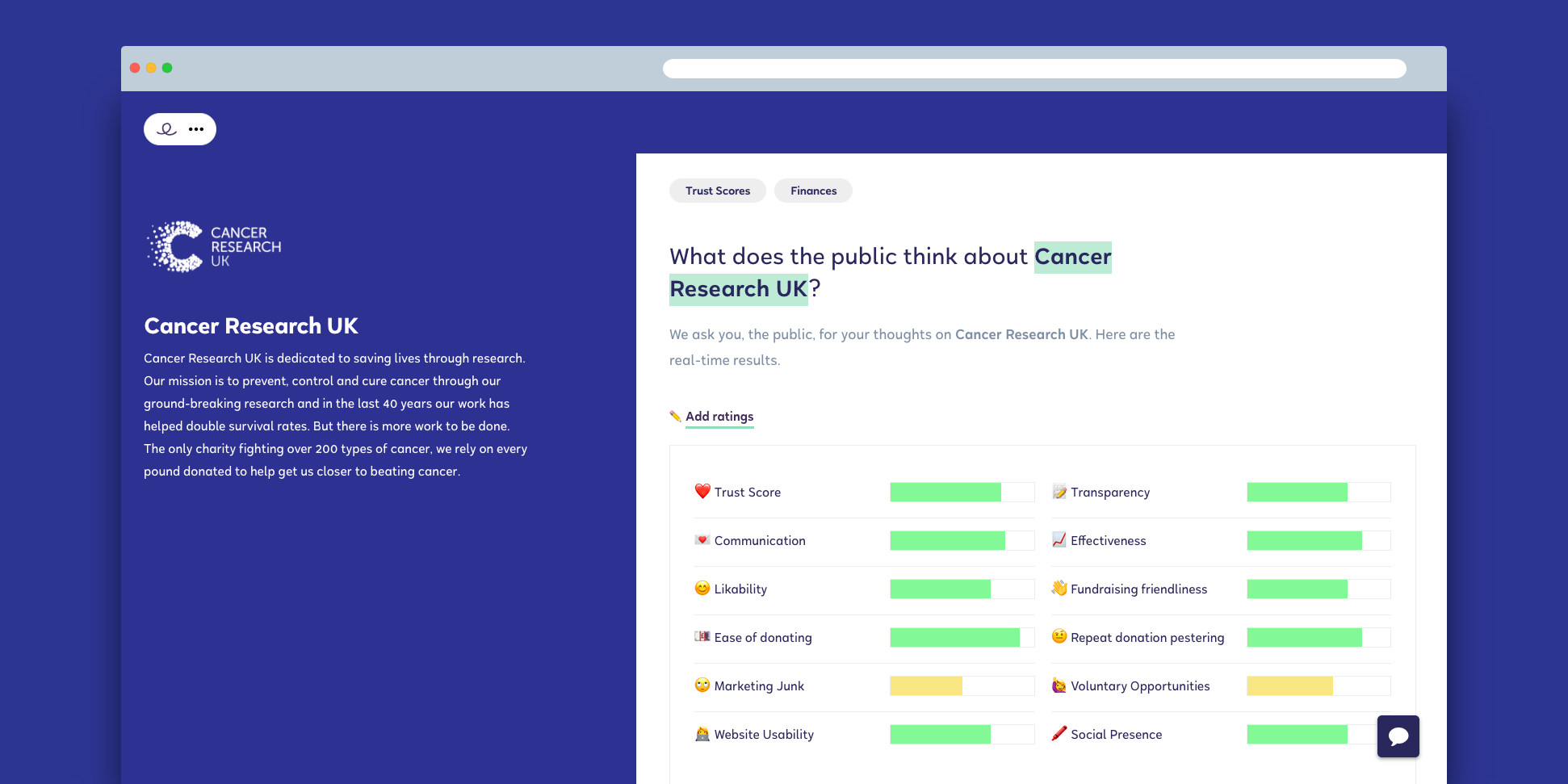This screenshot has height=784, width=1568.
Task: Click the Communication love-letter icon
Action: 702,539
